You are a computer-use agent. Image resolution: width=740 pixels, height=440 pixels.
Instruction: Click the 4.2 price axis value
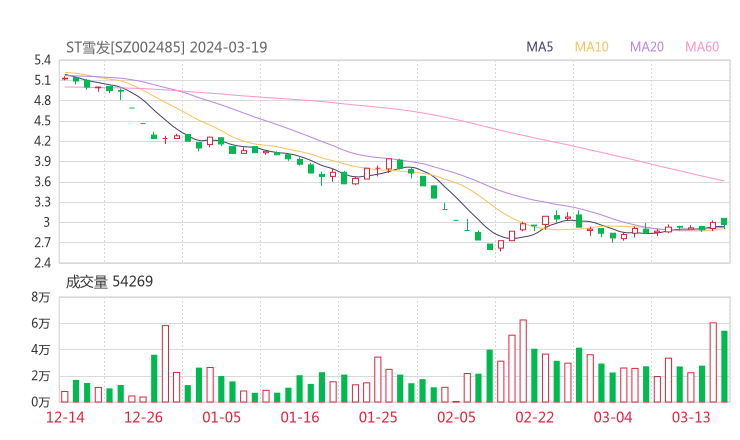pyautogui.click(x=42, y=141)
